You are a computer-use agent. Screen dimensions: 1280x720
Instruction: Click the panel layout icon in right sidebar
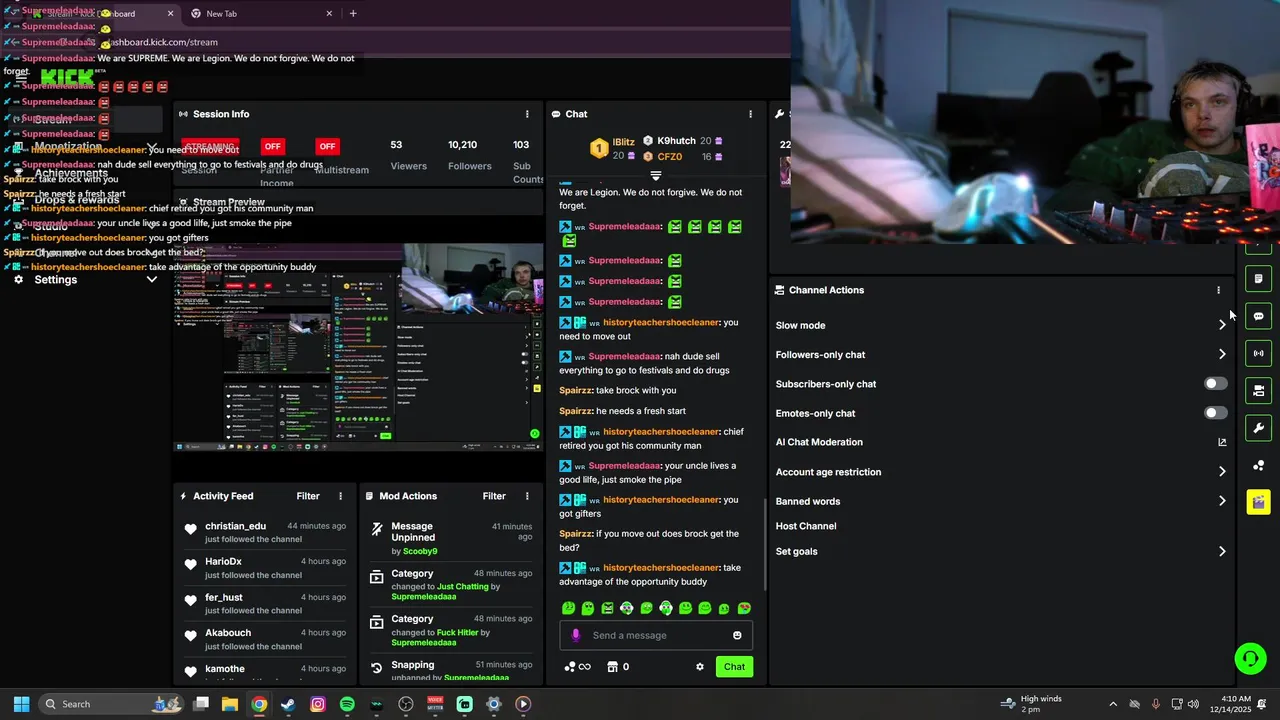click(1258, 391)
